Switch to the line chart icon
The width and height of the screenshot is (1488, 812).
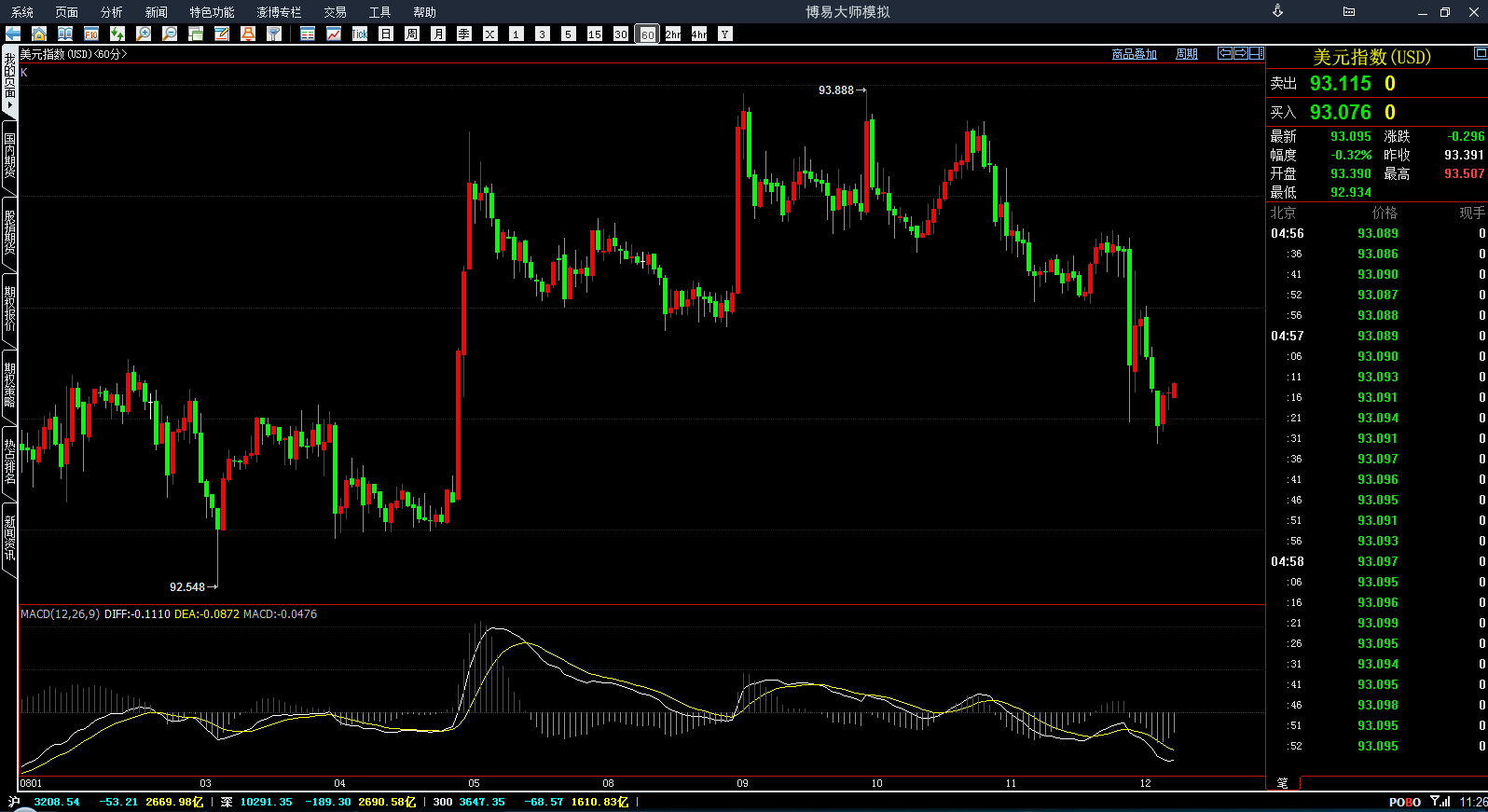pos(334,34)
